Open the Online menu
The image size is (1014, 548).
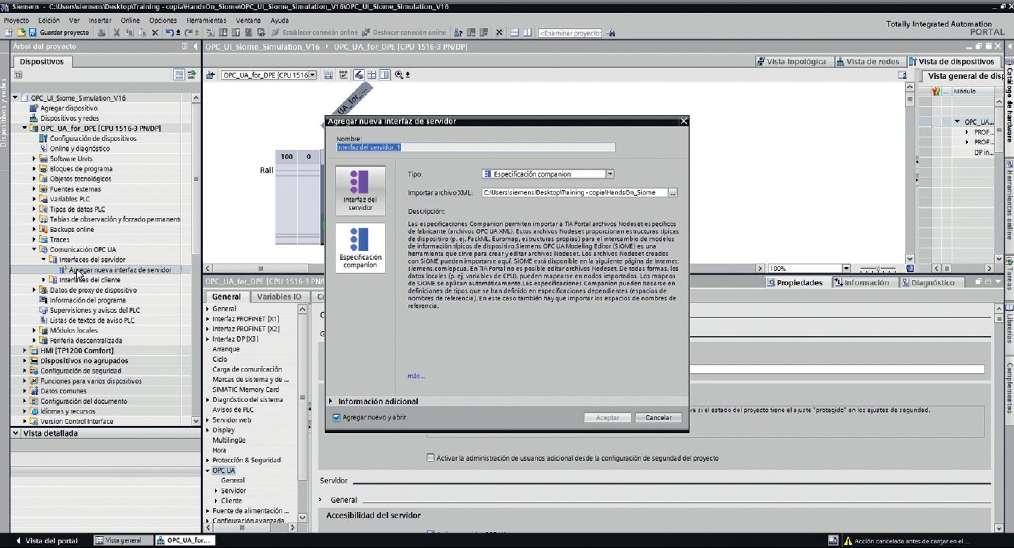click(x=130, y=20)
